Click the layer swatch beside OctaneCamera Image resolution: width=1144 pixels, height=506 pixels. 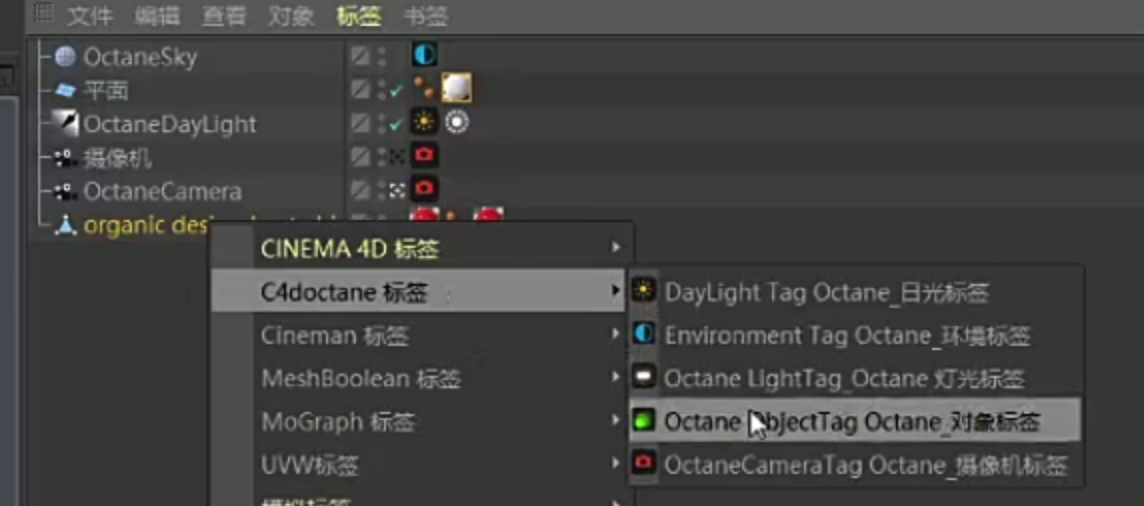360,191
